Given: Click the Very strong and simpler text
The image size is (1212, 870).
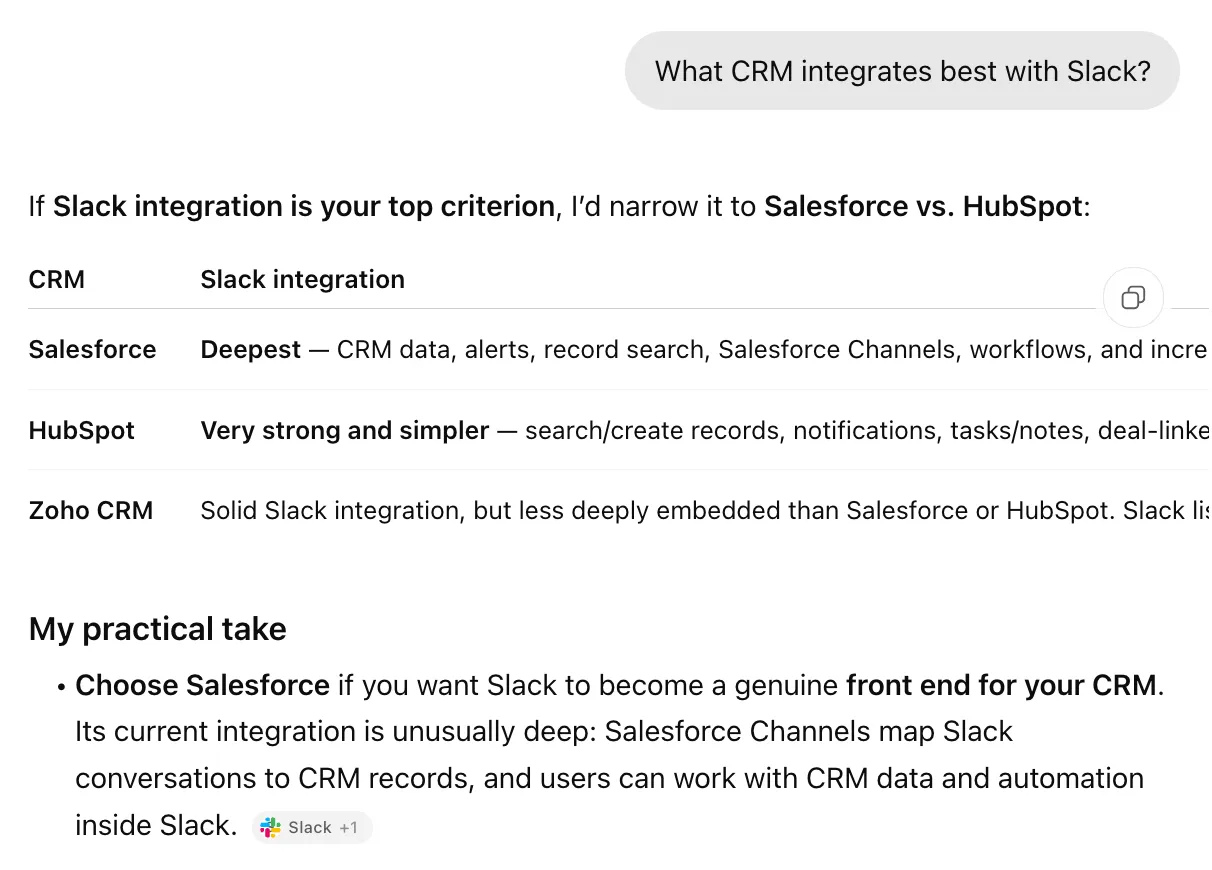Looking at the screenshot, I should (x=345, y=431).
